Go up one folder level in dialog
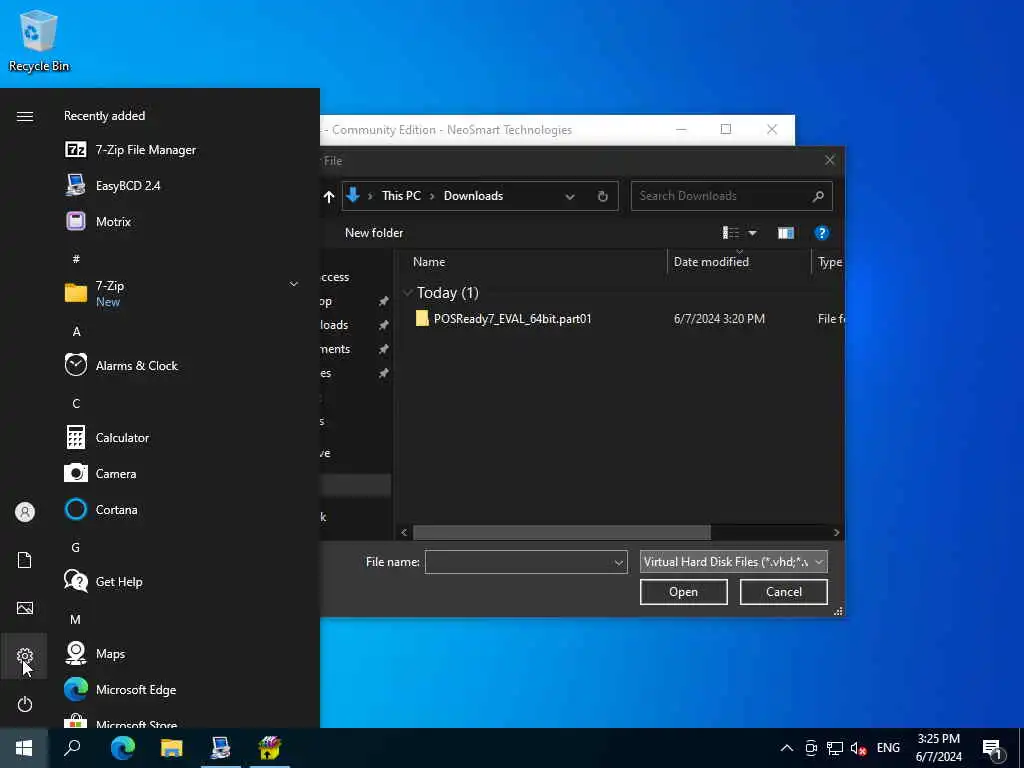The height and width of the screenshot is (768, 1024). click(328, 196)
